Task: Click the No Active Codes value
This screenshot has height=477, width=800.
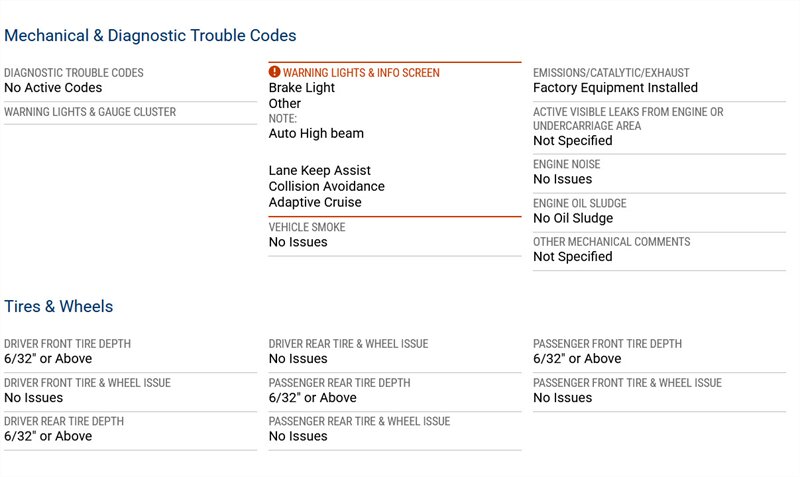Action: (53, 88)
